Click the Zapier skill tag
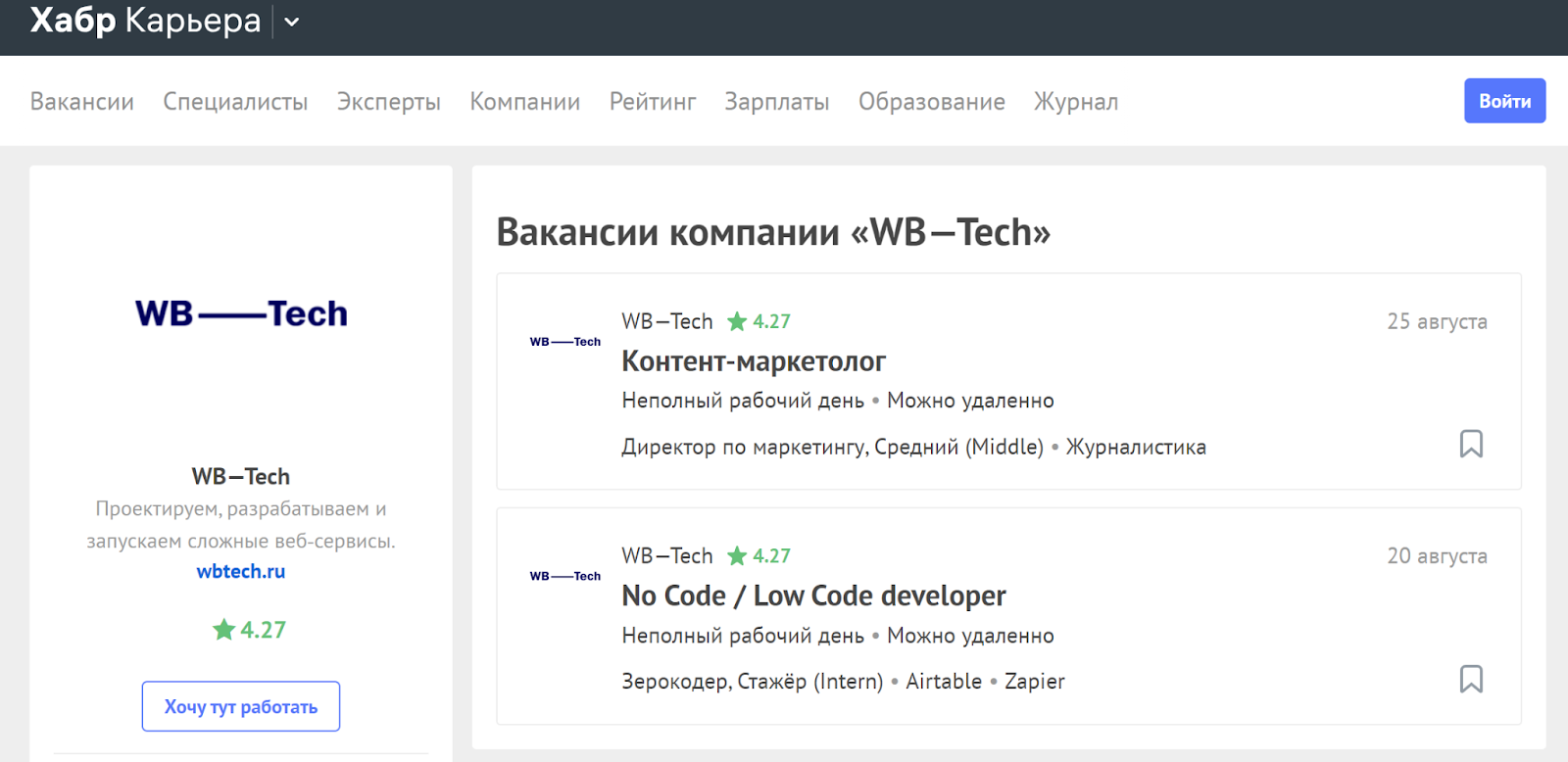The height and width of the screenshot is (762, 1568). tap(1035, 681)
